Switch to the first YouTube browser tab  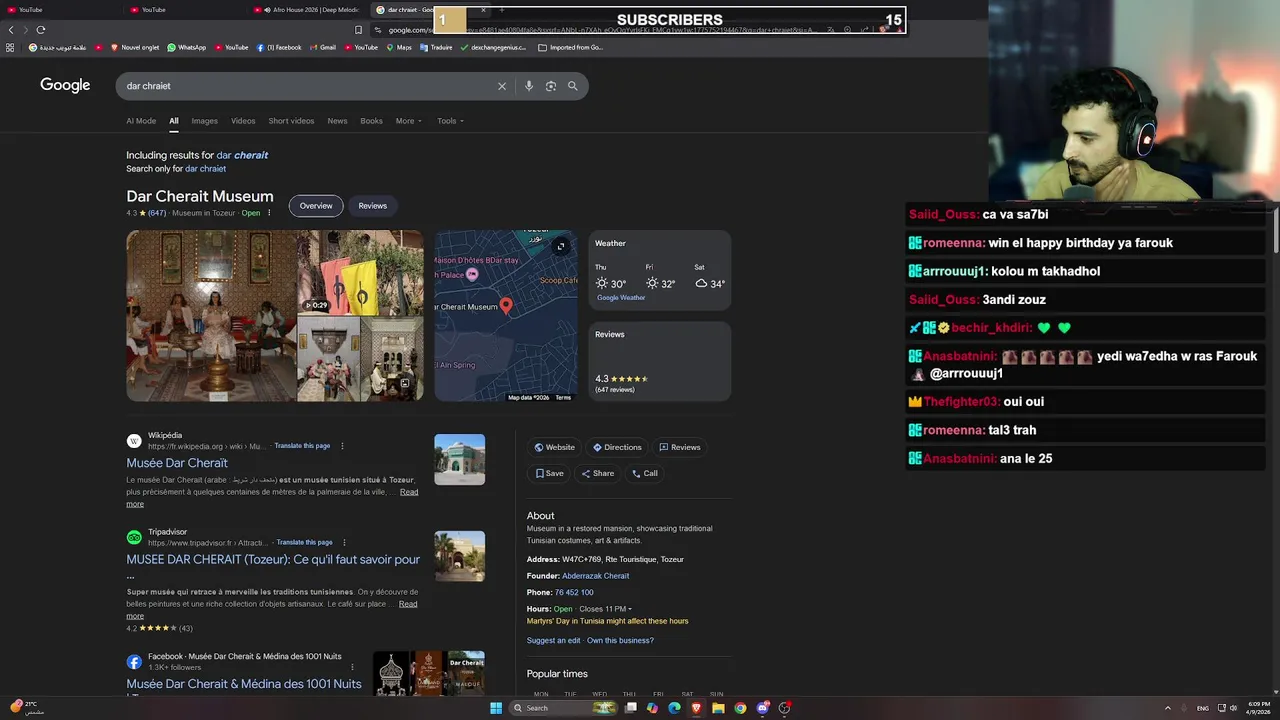pyautogui.click(x=60, y=10)
